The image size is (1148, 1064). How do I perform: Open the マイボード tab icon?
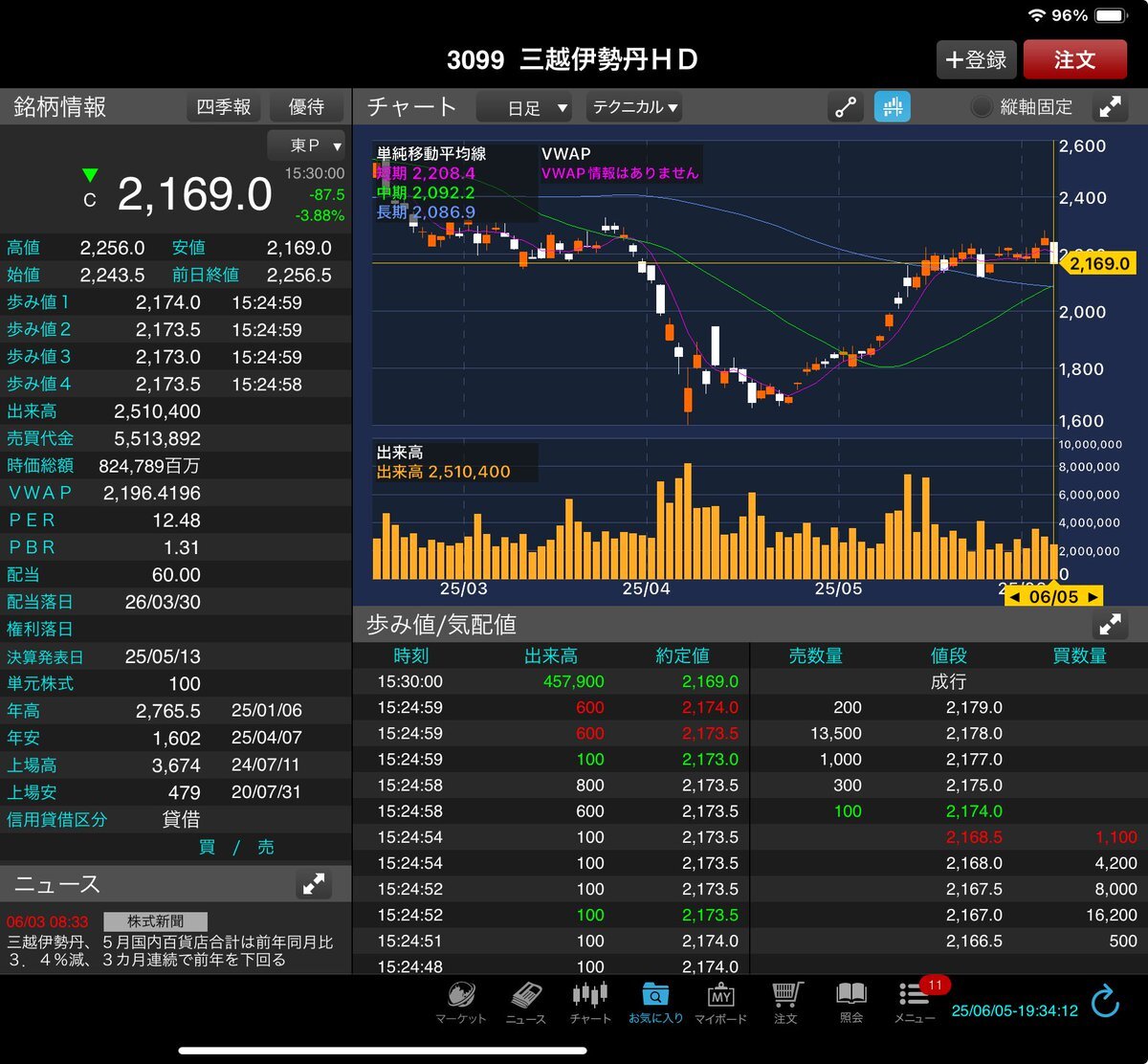coord(720,1003)
